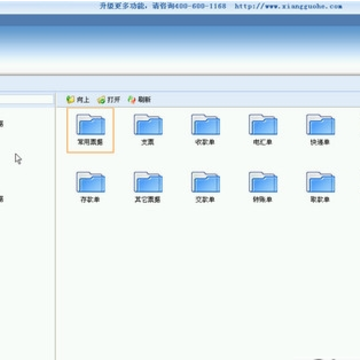The image size is (360, 360).
Task: Go up one level with 向上
Action: pyautogui.click(x=78, y=99)
